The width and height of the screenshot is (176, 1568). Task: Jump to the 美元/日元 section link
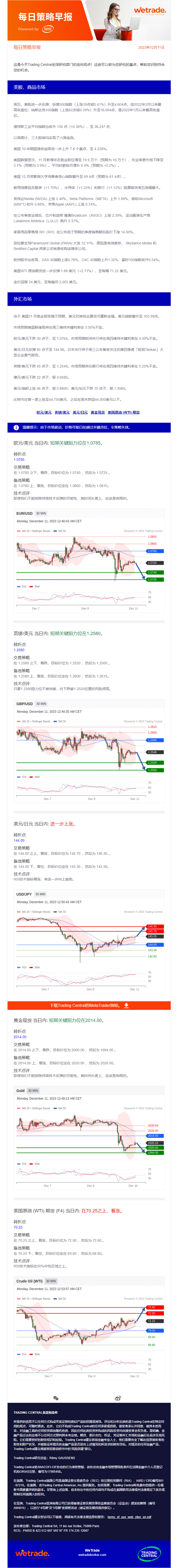point(80,412)
